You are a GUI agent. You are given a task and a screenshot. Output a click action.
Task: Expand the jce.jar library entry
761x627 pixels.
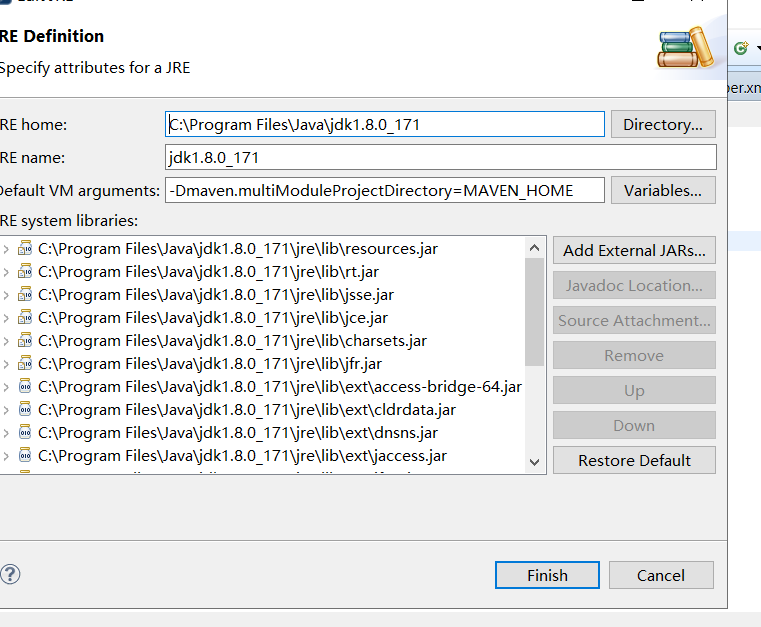[x=6, y=318]
